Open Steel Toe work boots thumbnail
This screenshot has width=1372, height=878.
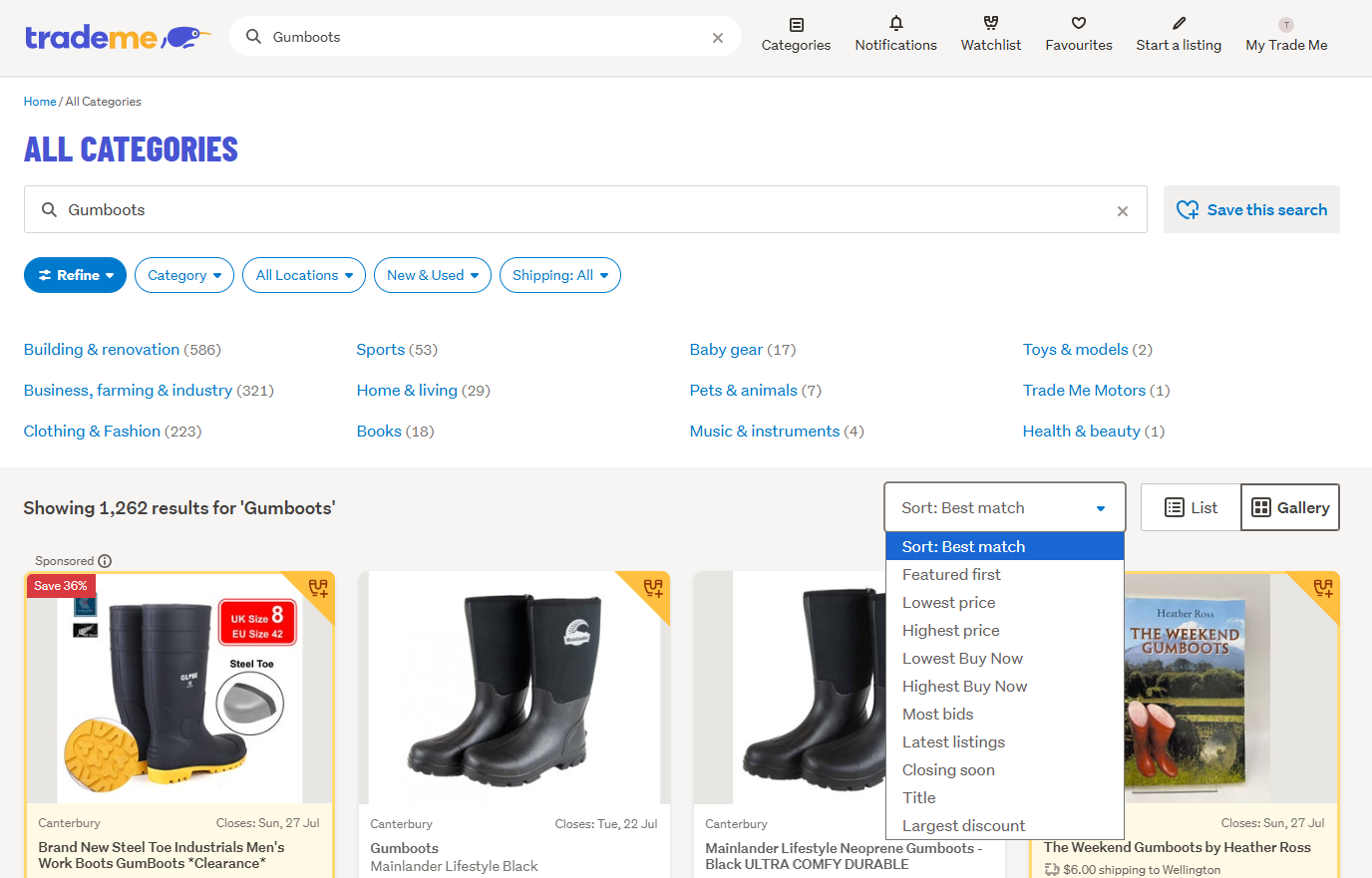(x=179, y=688)
